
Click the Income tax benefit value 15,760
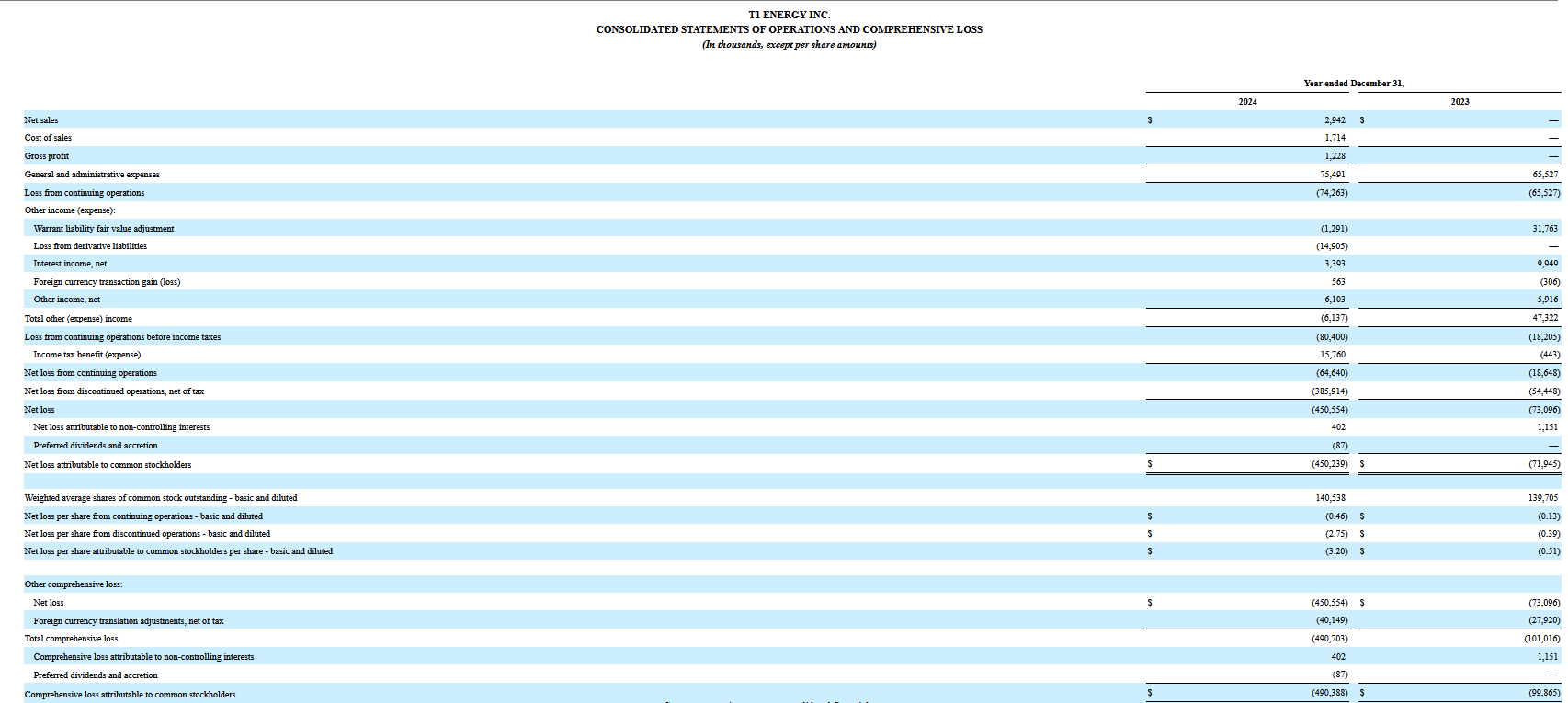(x=1332, y=355)
